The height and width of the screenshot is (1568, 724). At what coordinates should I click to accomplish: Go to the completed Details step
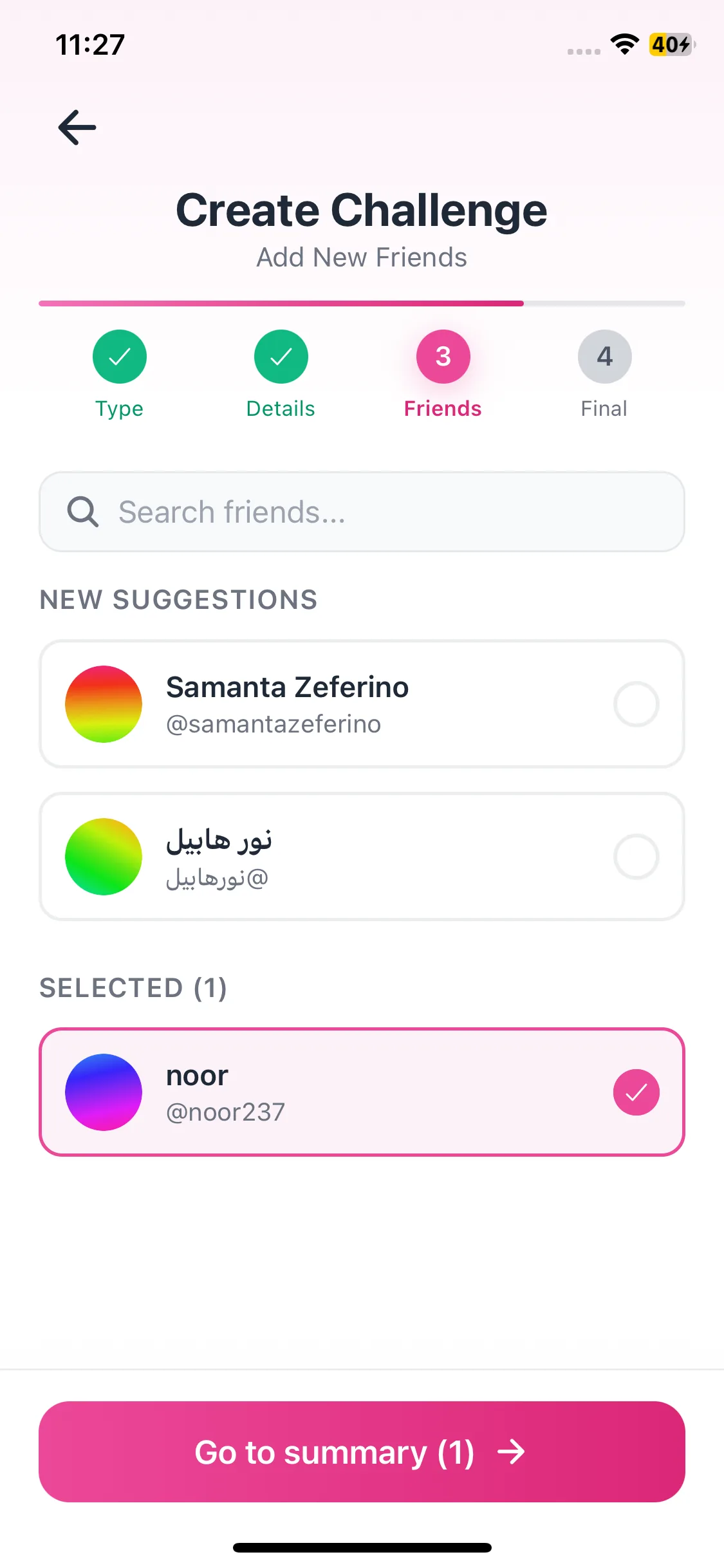click(281, 357)
